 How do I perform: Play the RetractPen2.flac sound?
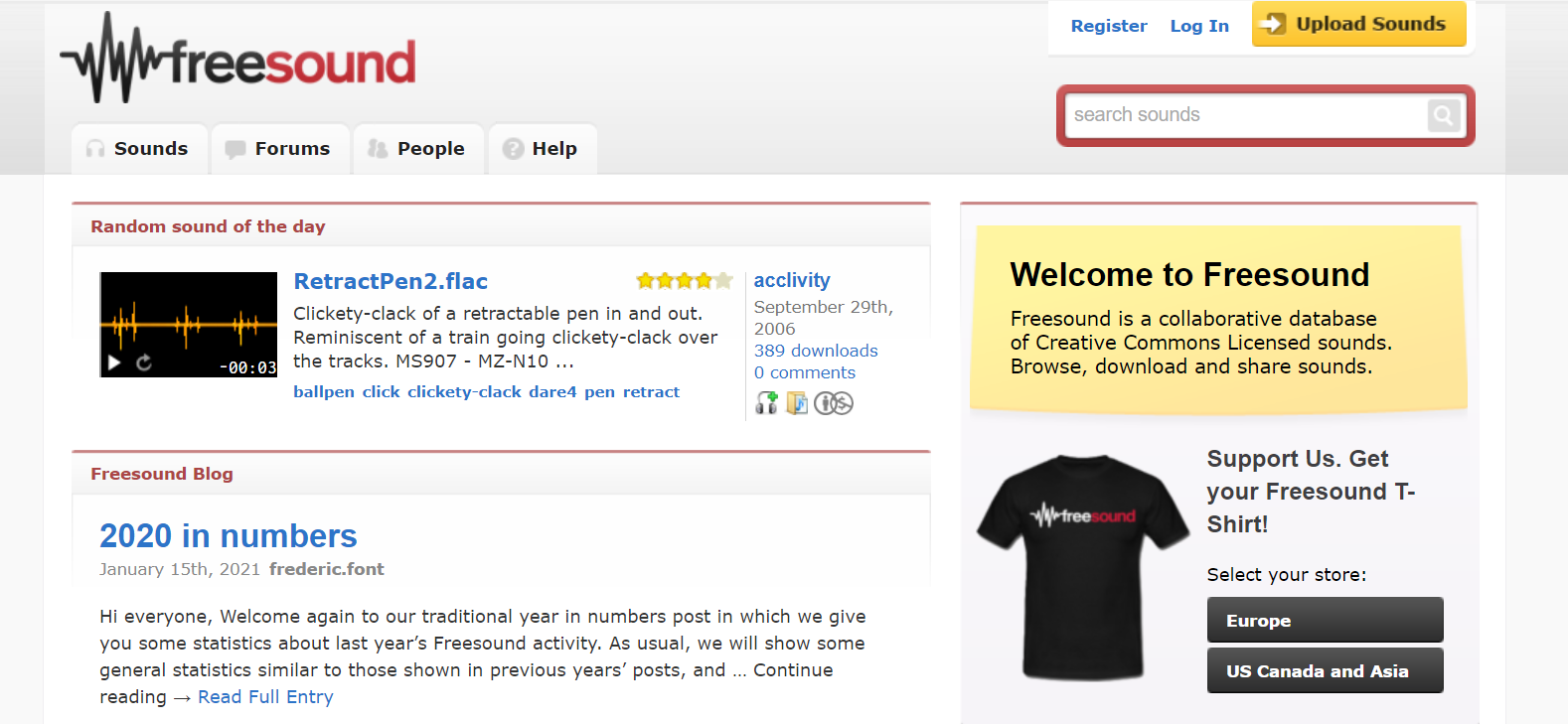point(115,363)
